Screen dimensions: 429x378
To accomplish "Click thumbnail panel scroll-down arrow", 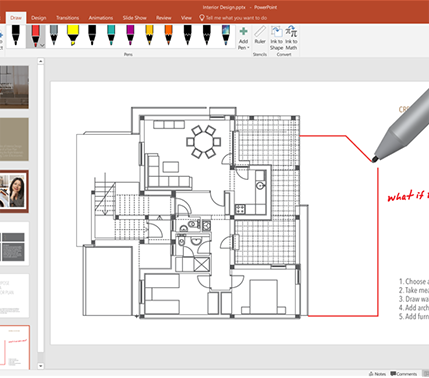I will [41, 366].
